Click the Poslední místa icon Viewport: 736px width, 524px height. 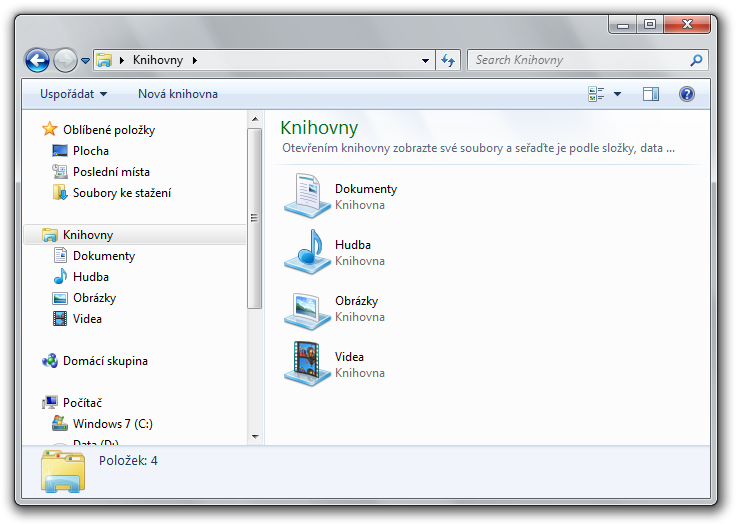(x=60, y=172)
